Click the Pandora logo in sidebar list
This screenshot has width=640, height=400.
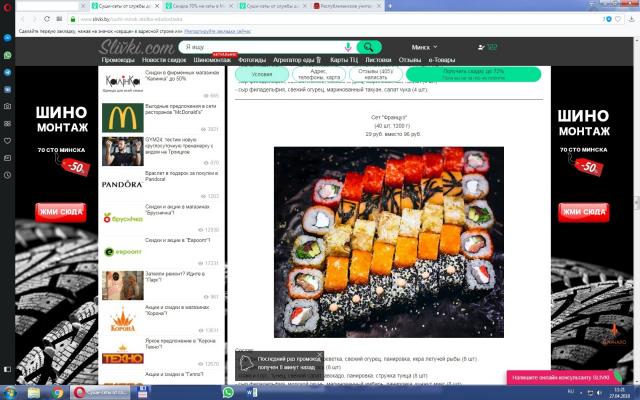(x=121, y=184)
